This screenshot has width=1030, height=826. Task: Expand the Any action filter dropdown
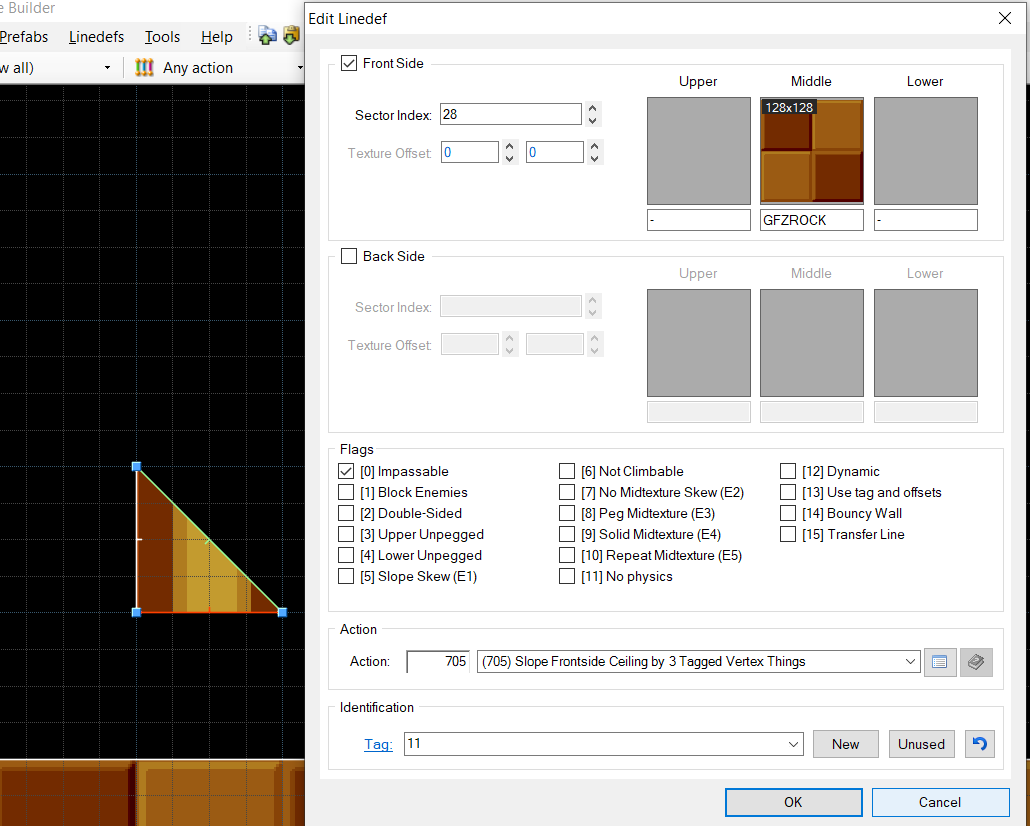pos(300,68)
